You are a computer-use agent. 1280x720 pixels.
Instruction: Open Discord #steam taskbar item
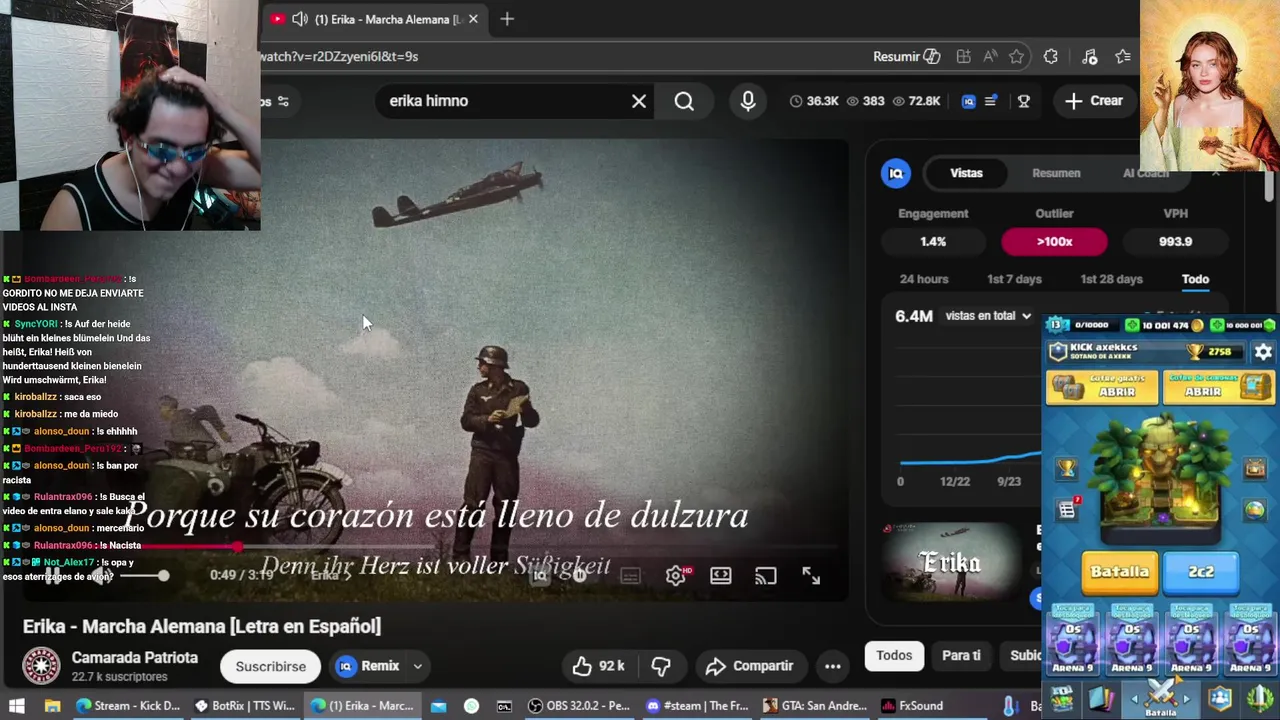(697, 705)
